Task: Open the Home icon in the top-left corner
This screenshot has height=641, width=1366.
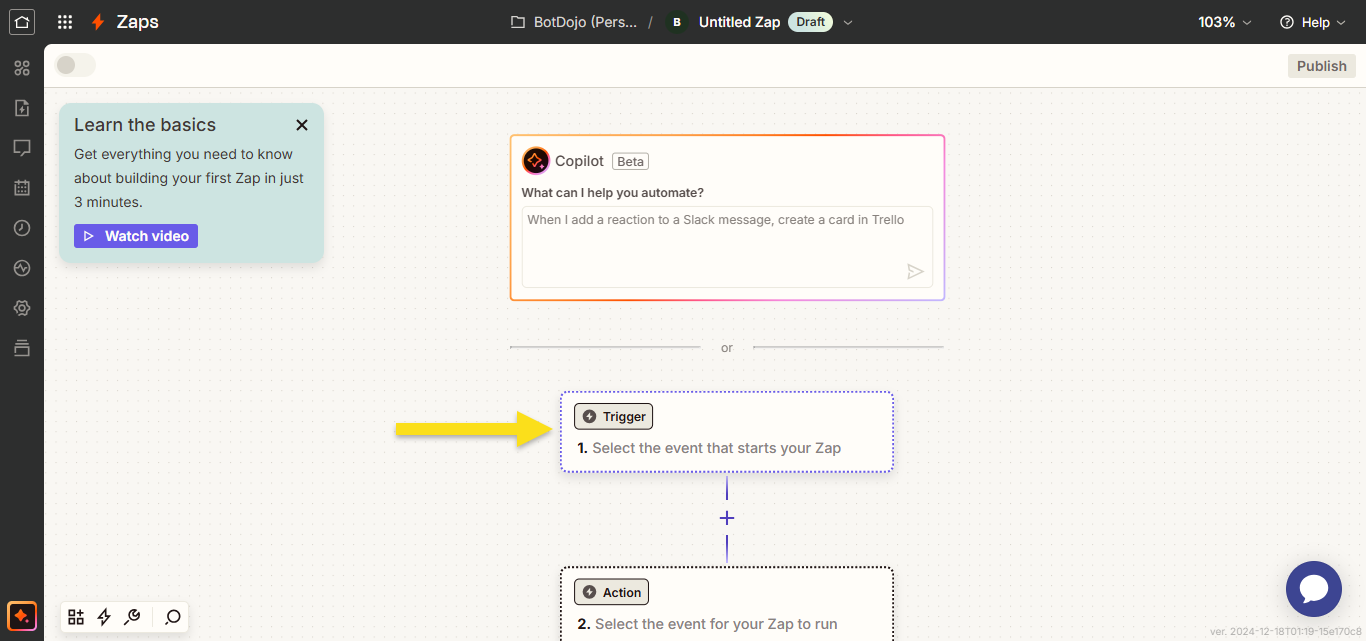Action: coord(22,22)
